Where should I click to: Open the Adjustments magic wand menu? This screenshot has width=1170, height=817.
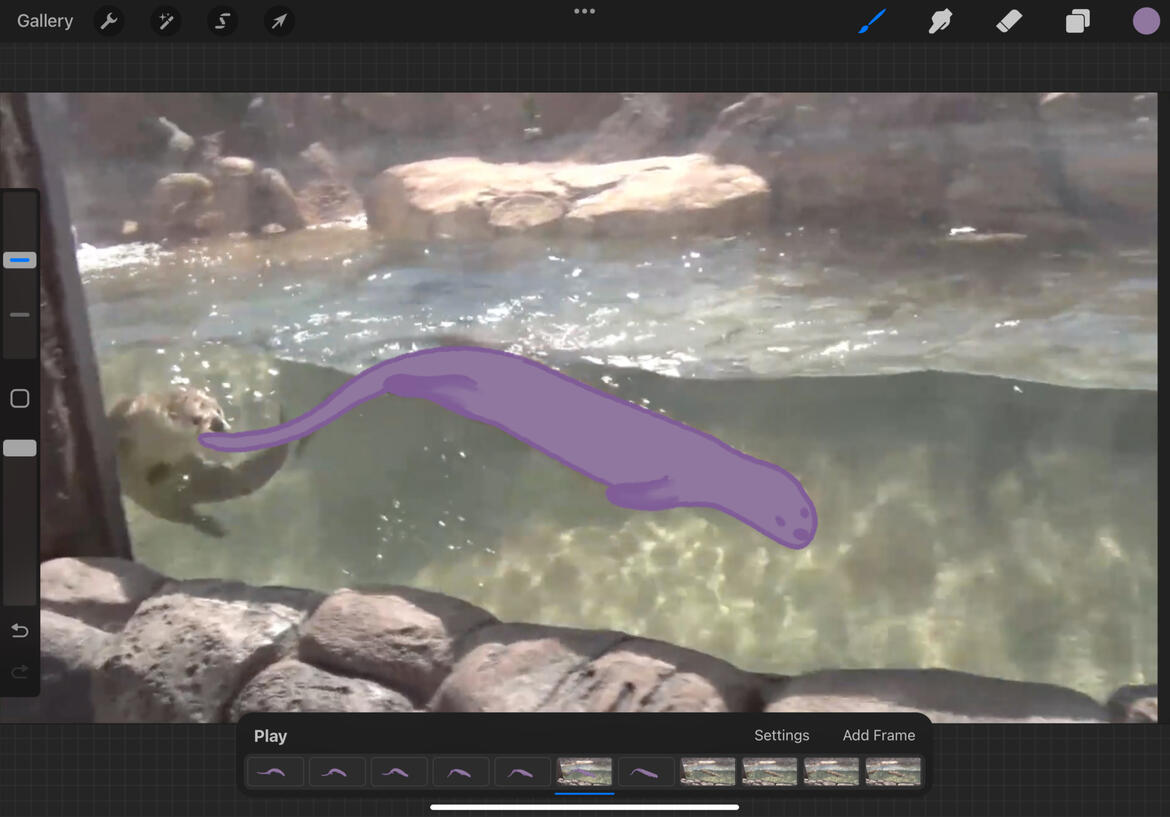click(x=165, y=21)
